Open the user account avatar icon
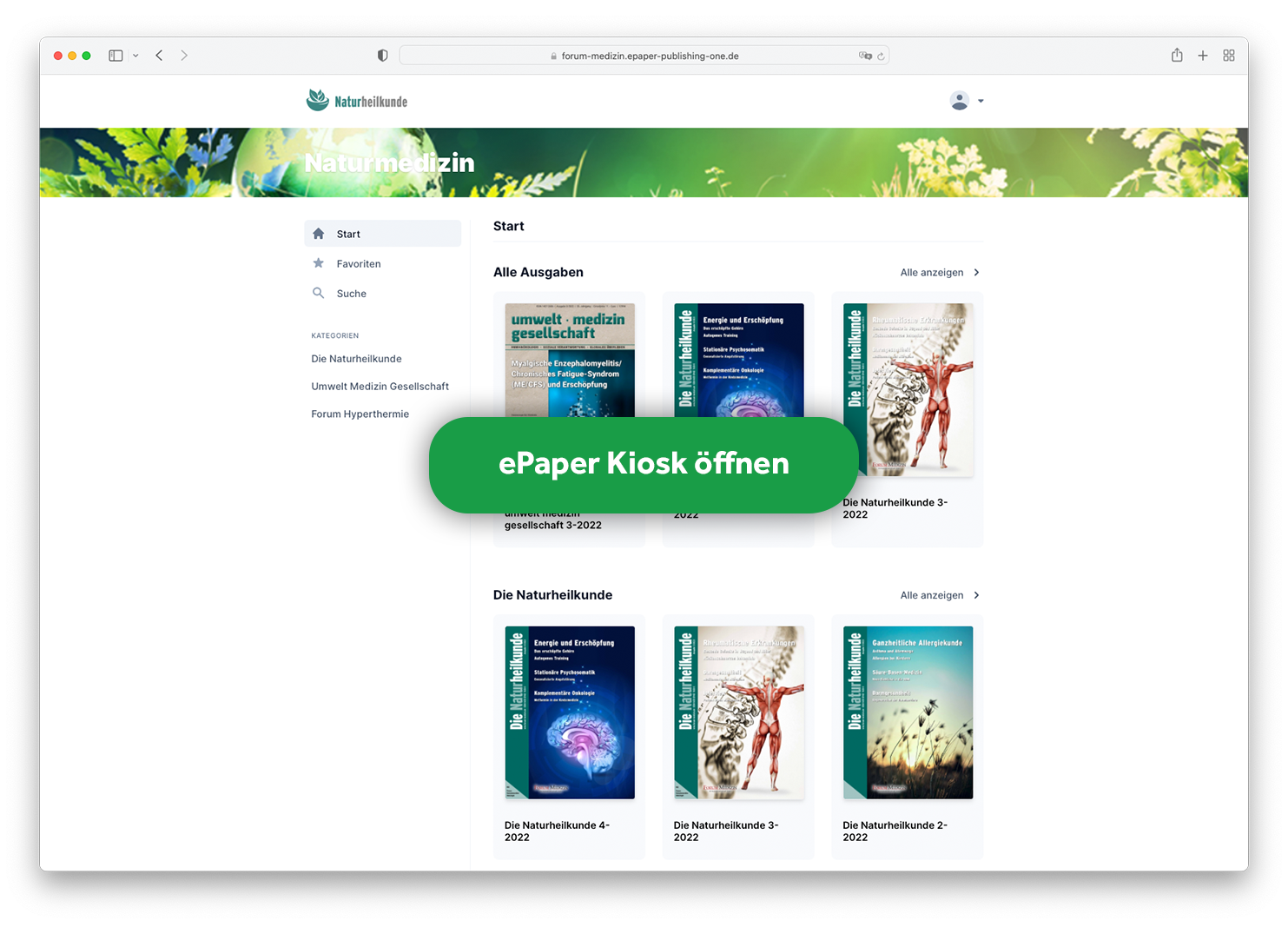Viewport: 1288px width, 934px height. [959, 101]
